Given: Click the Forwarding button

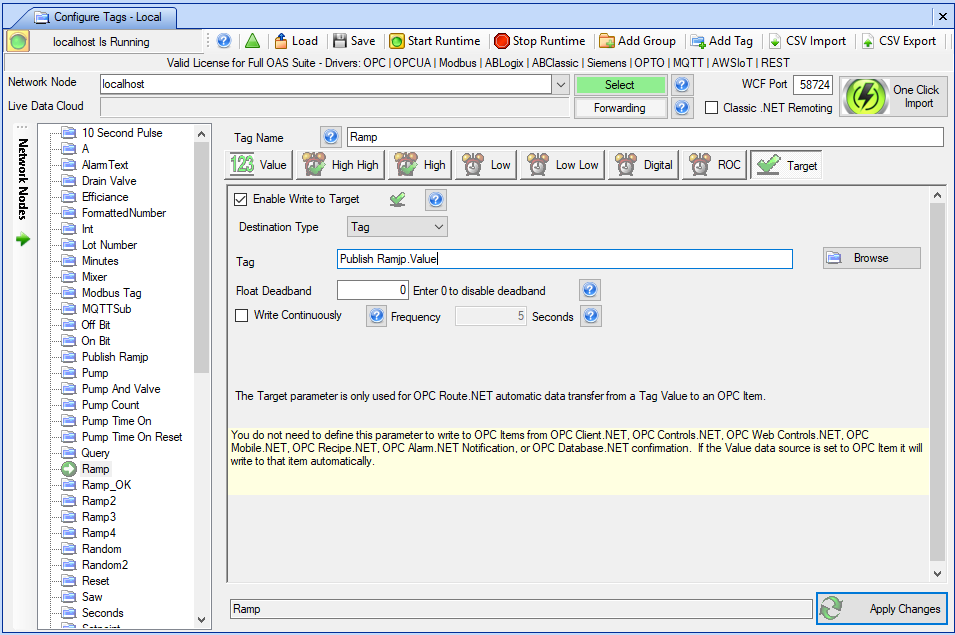Looking at the screenshot, I should pyautogui.click(x=620, y=108).
